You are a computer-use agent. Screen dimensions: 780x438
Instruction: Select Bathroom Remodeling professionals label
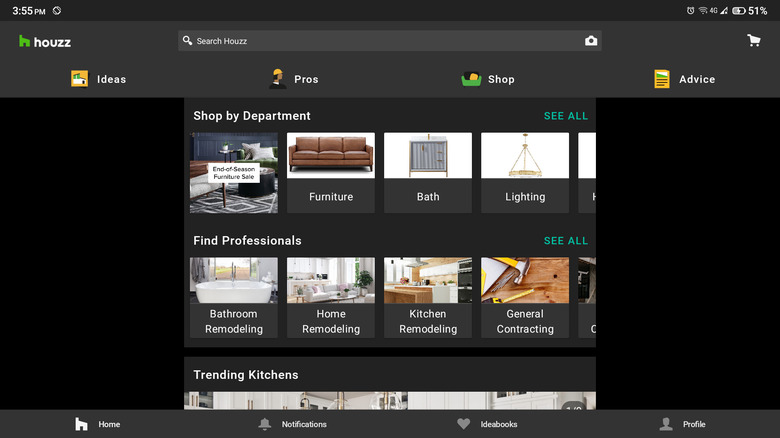tap(234, 322)
